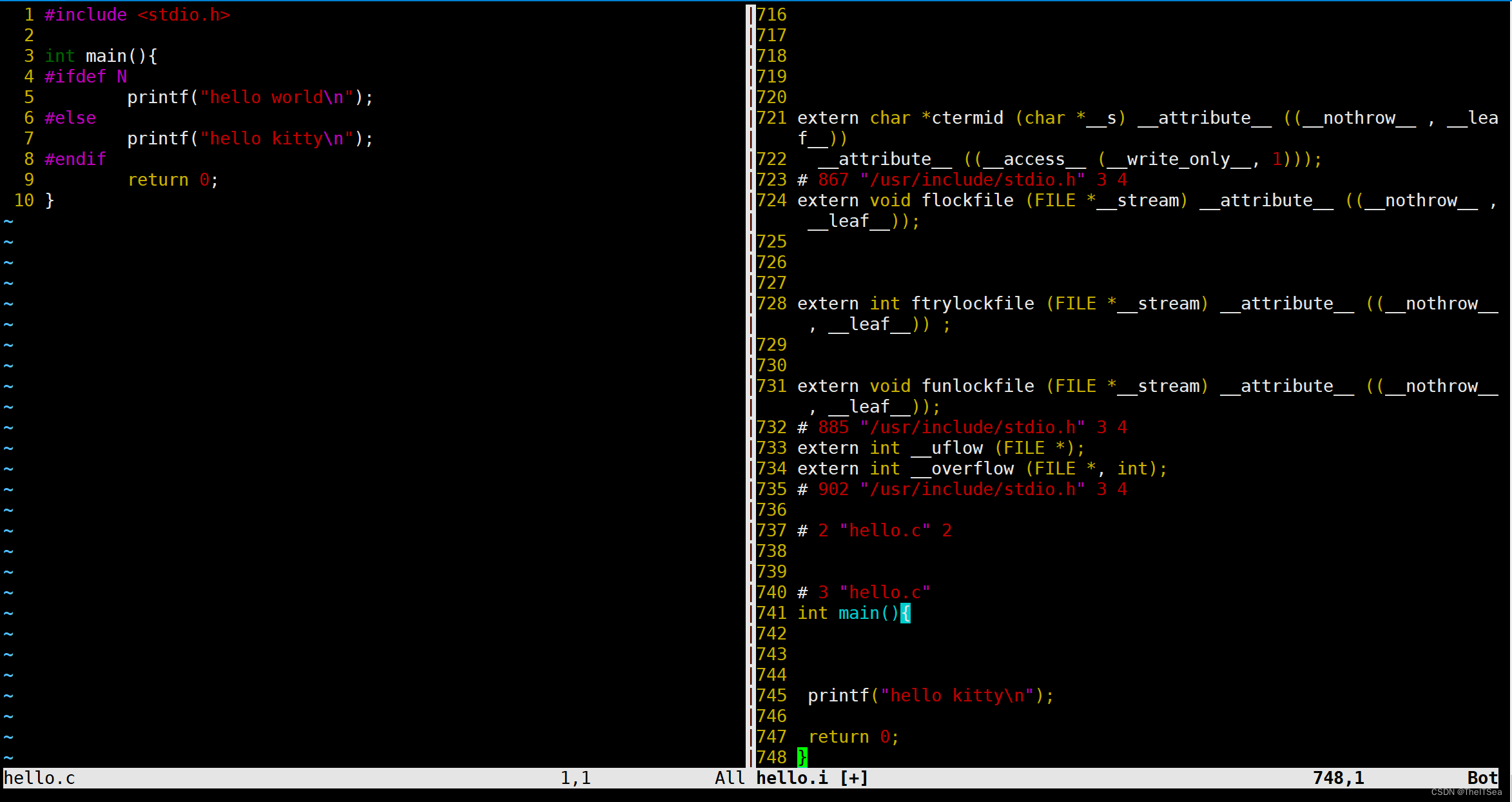The image size is (1512, 802).
Task: Click the '# 902 "/usr/include/stdio.h"' linemarker
Action: pyautogui.click(x=962, y=489)
